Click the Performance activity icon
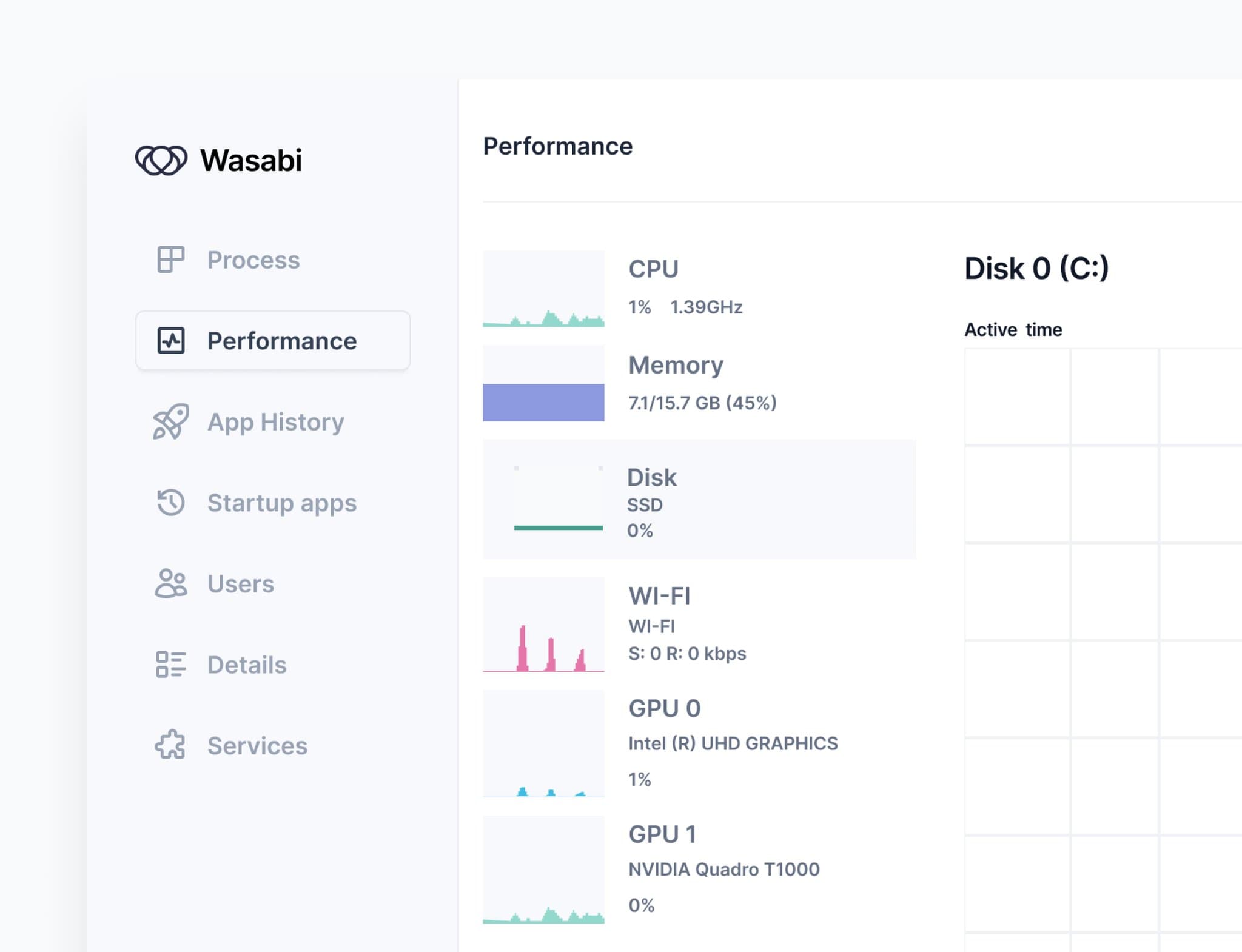Screen dimensions: 1242x952 [170, 341]
